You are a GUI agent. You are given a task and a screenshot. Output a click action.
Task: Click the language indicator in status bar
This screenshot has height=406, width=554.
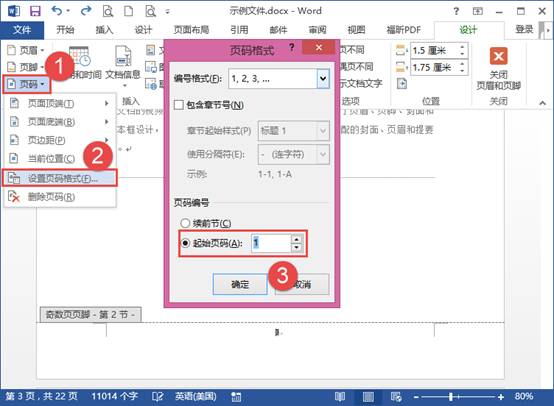(x=196, y=396)
